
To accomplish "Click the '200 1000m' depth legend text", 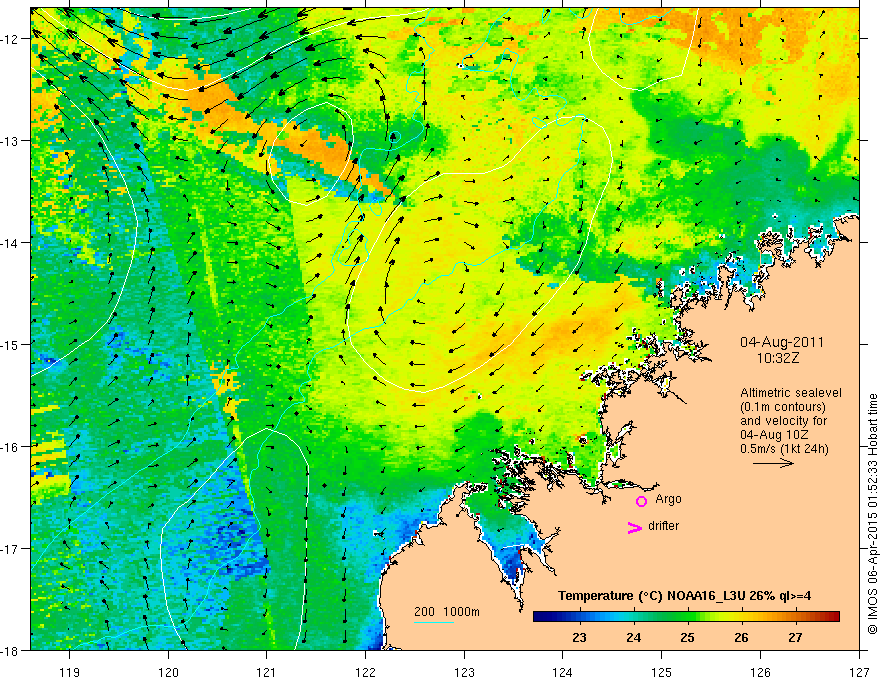I will pyautogui.click(x=447, y=612).
